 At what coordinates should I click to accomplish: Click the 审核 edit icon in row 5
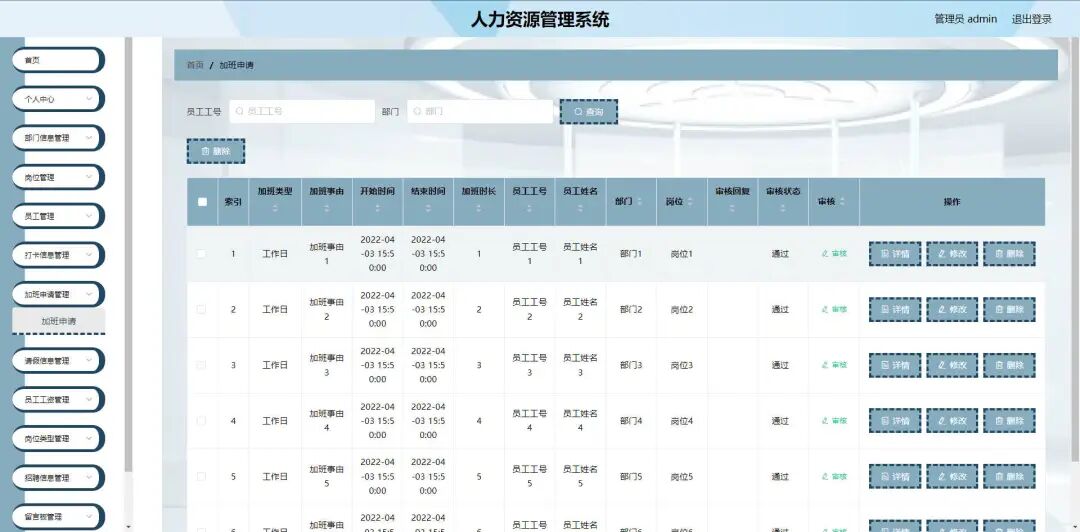(824, 477)
